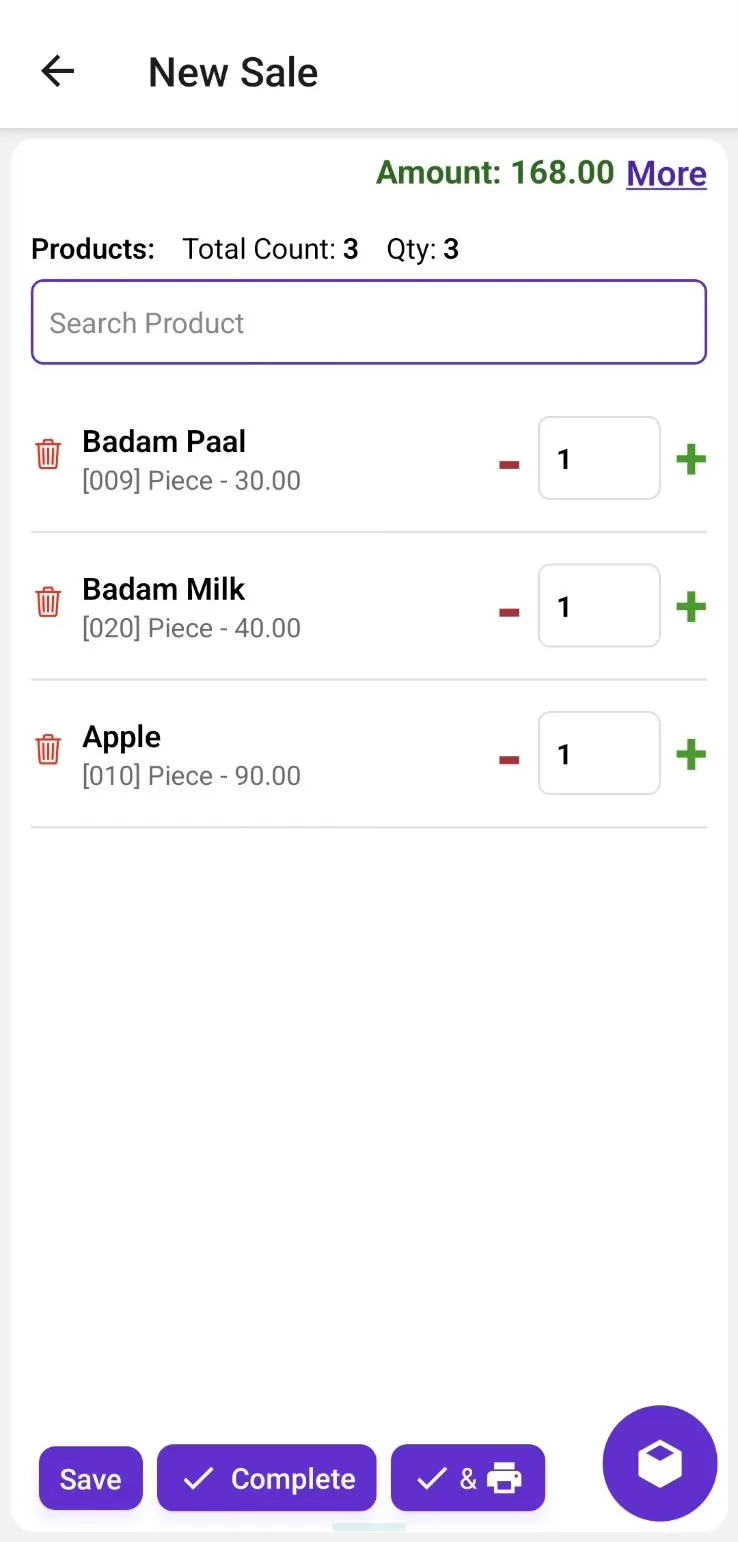Focus the Search Product field

[369, 322]
